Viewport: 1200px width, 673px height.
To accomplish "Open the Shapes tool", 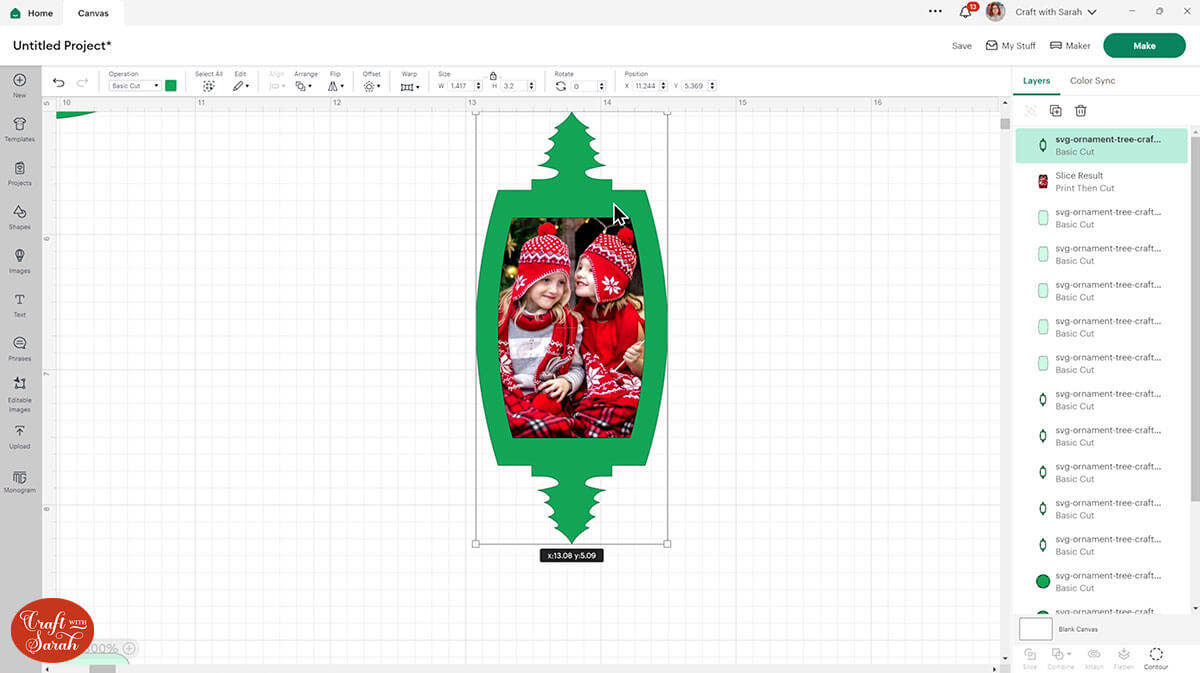I will click(x=19, y=216).
